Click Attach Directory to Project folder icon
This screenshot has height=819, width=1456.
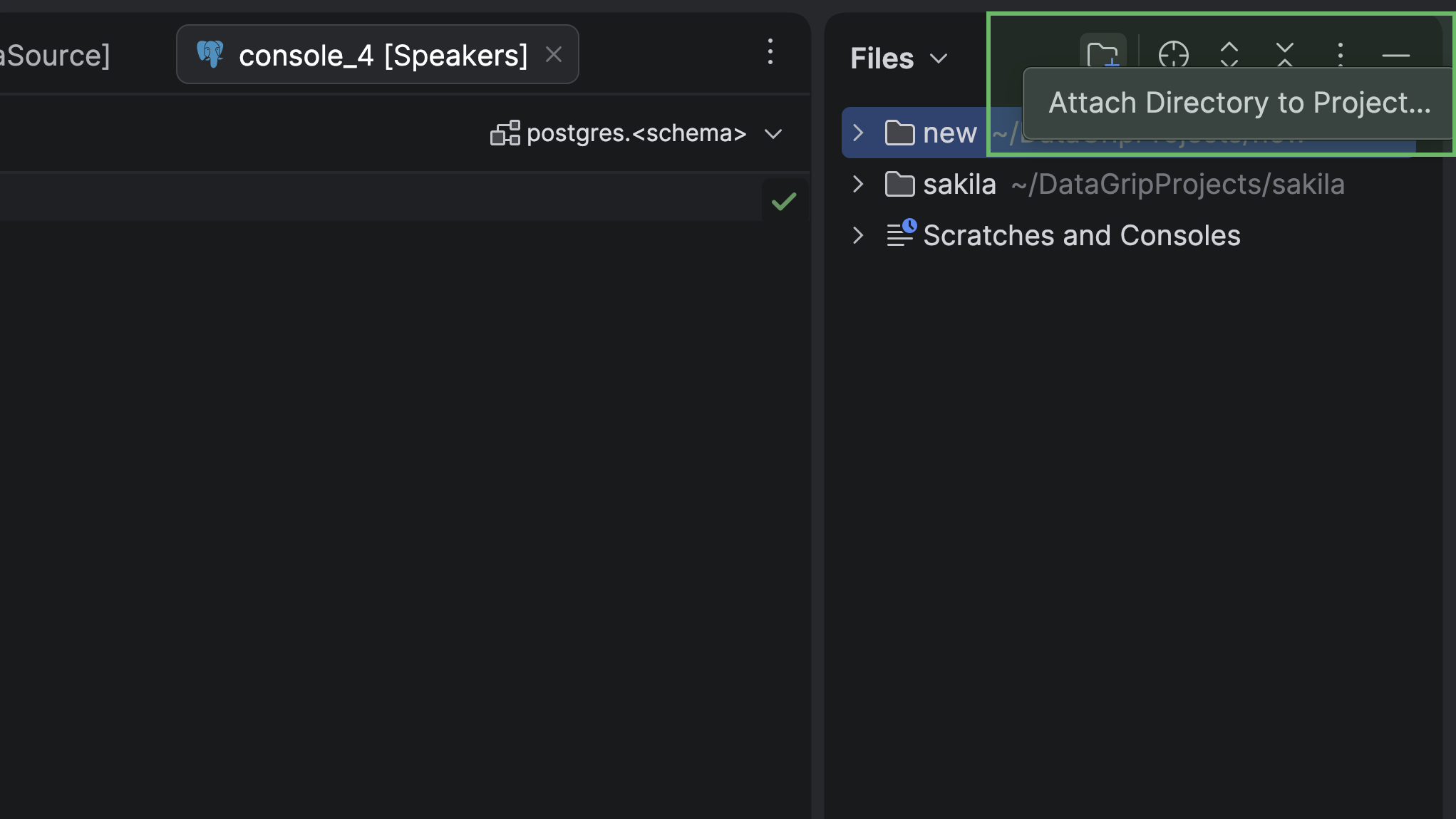(1103, 54)
